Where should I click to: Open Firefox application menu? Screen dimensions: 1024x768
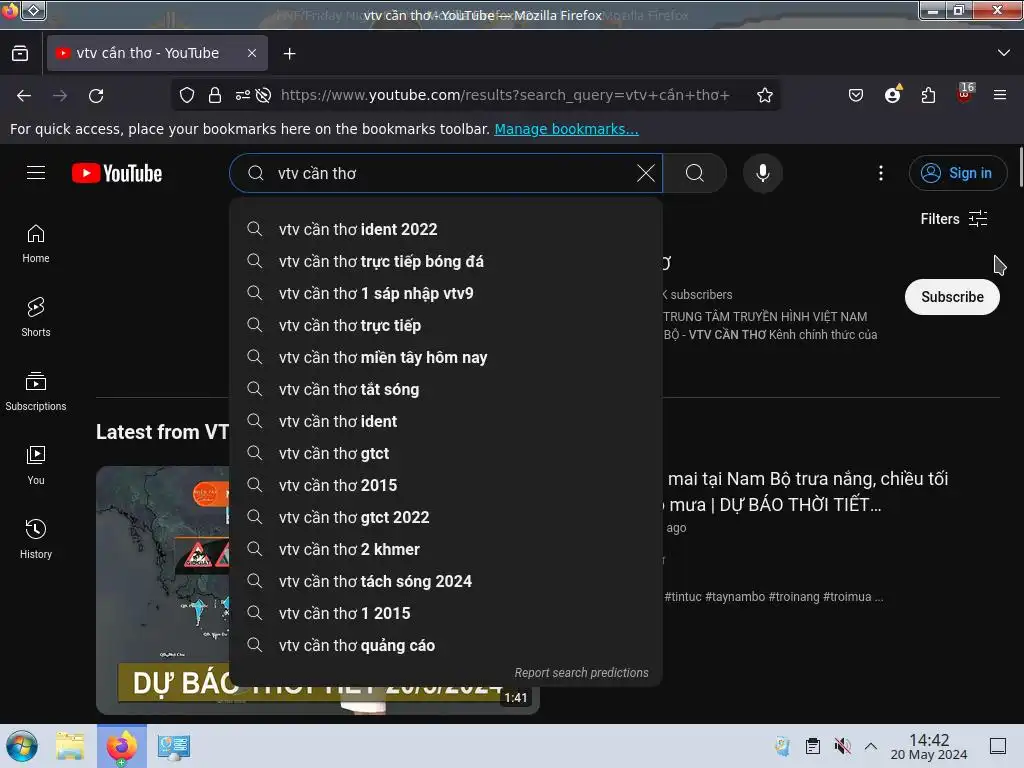point(999,95)
